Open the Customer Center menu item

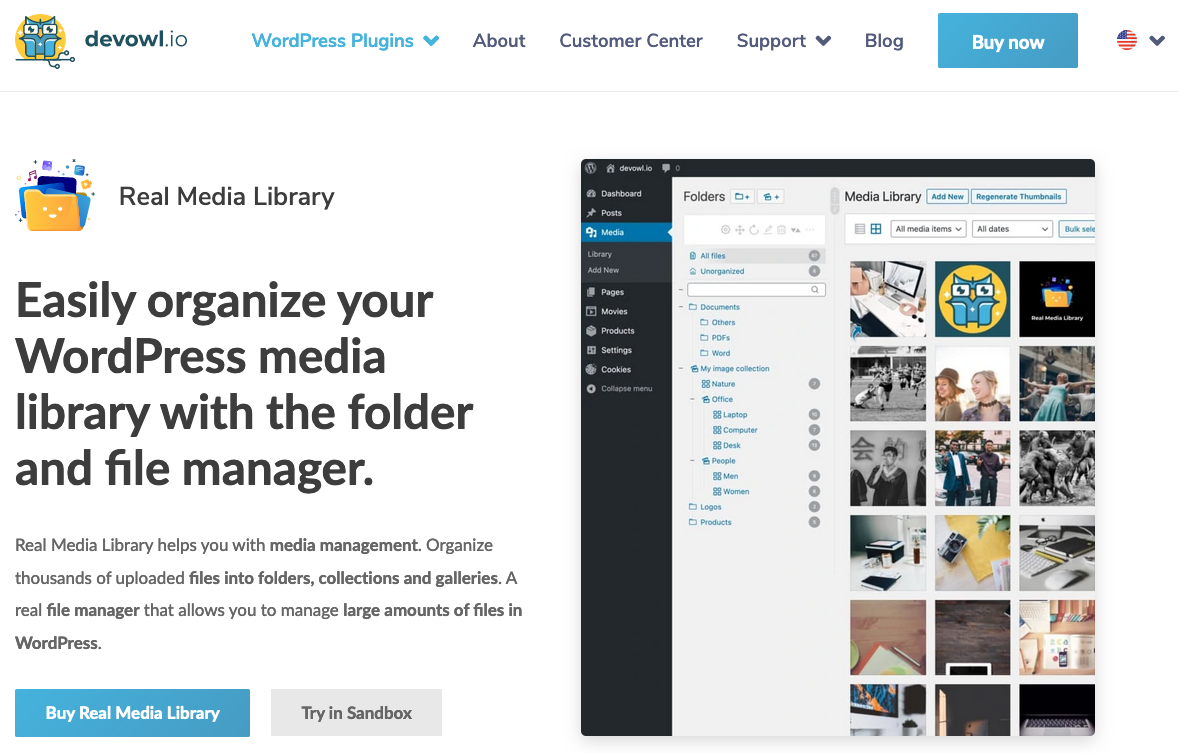(x=630, y=41)
